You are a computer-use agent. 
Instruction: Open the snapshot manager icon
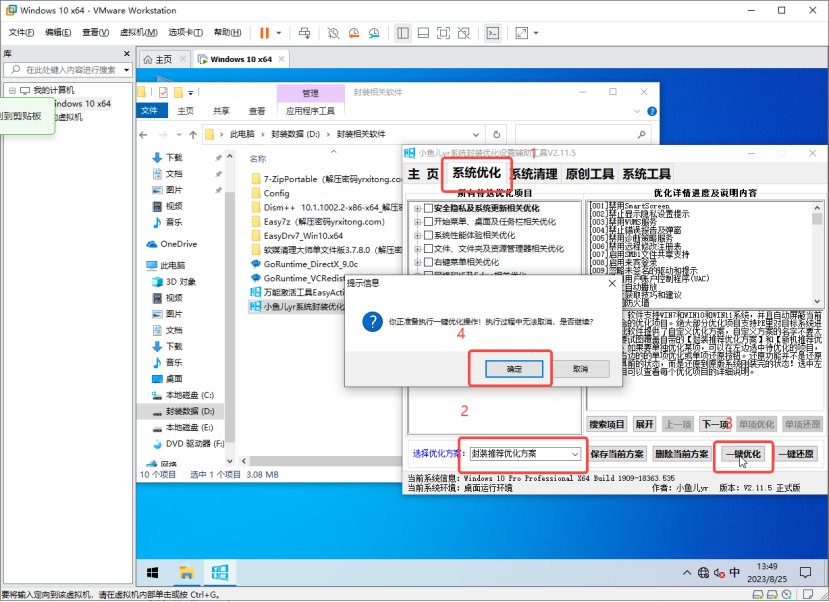pos(374,33)
